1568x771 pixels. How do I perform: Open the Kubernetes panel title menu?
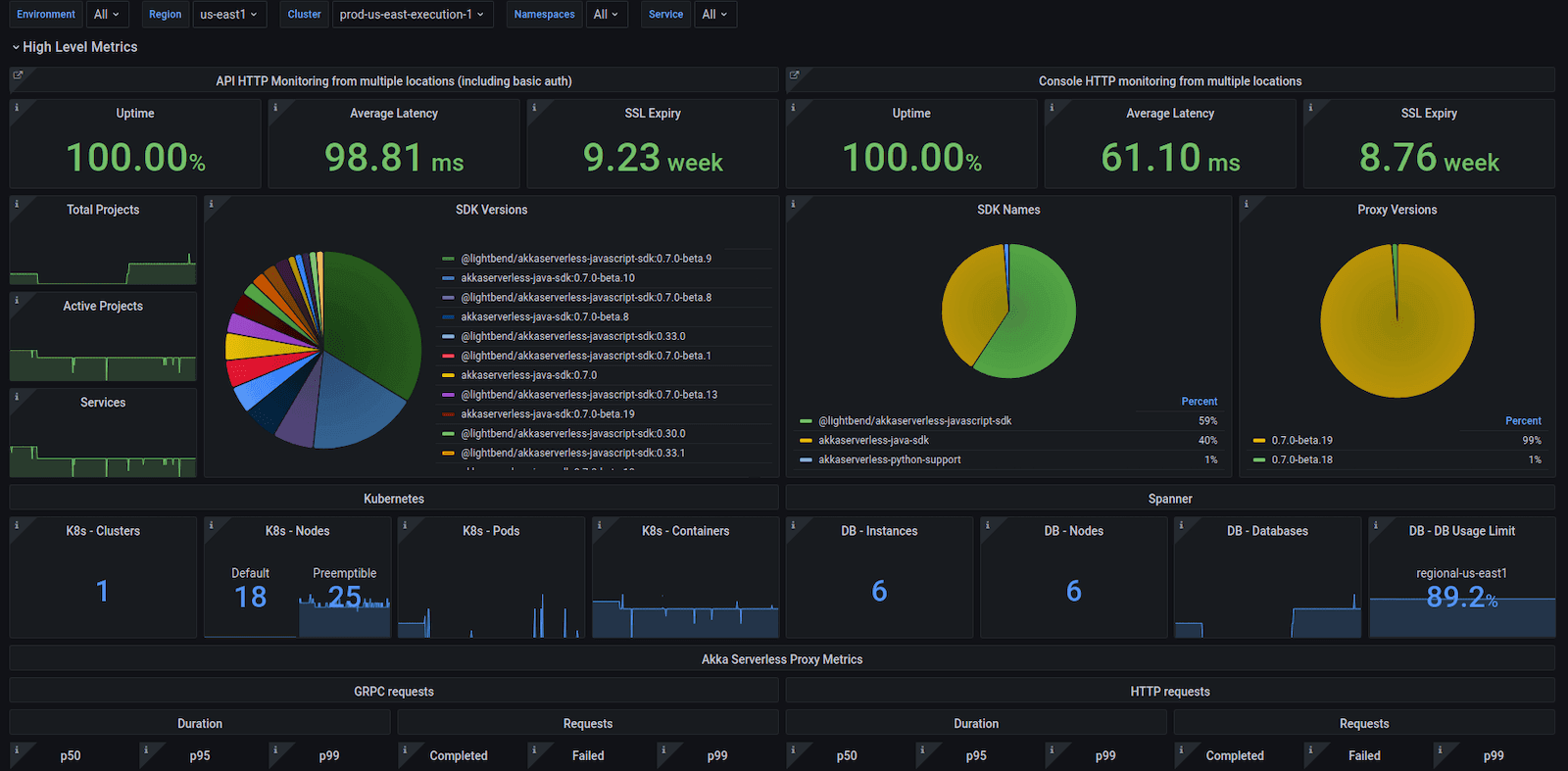tap(394, 499)
